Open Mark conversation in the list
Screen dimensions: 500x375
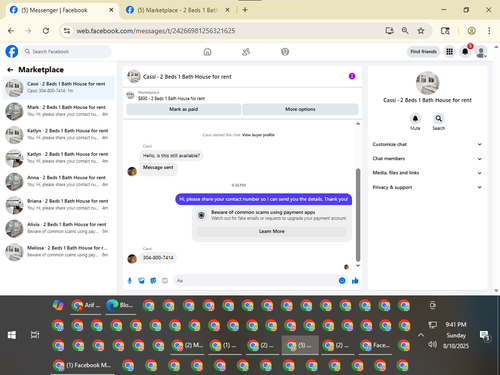(59, 111)
